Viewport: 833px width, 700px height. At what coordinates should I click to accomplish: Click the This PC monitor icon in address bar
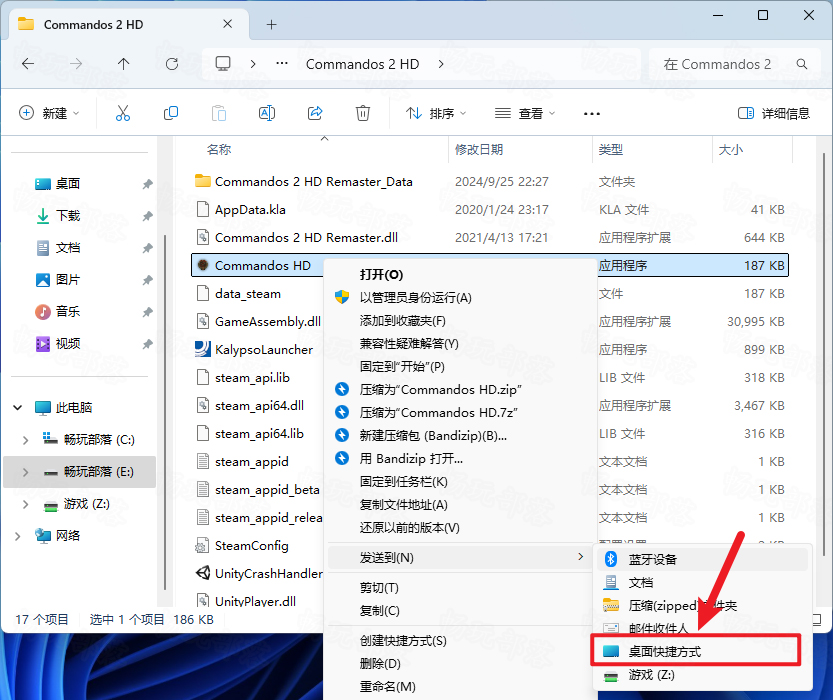223,64
